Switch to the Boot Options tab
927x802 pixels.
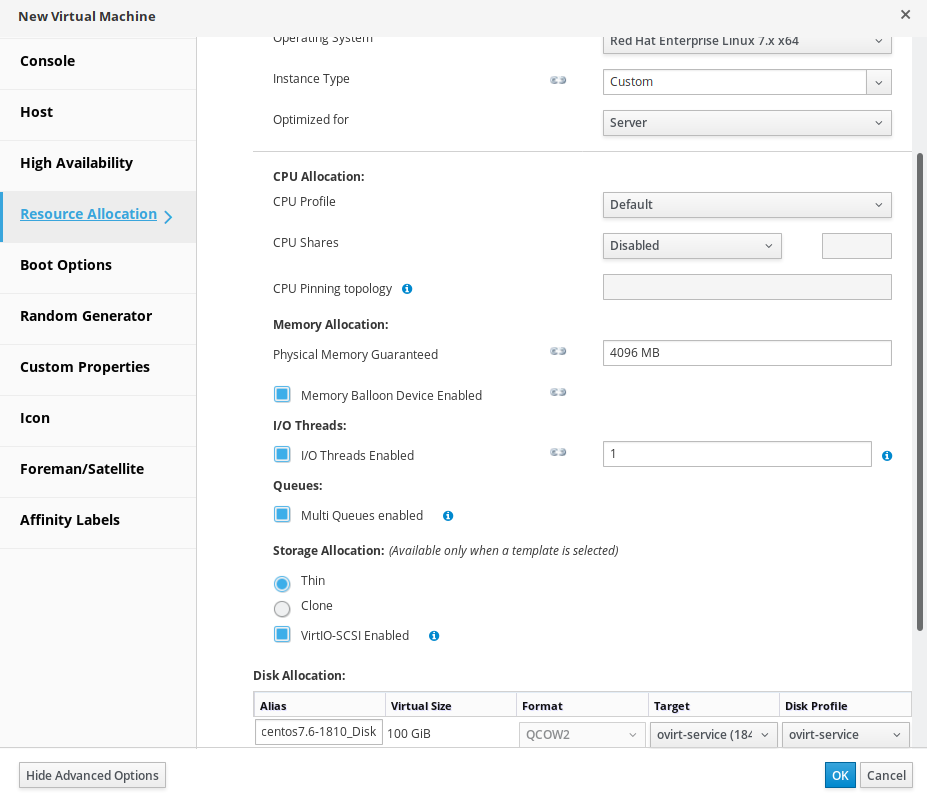pos(66,265)
